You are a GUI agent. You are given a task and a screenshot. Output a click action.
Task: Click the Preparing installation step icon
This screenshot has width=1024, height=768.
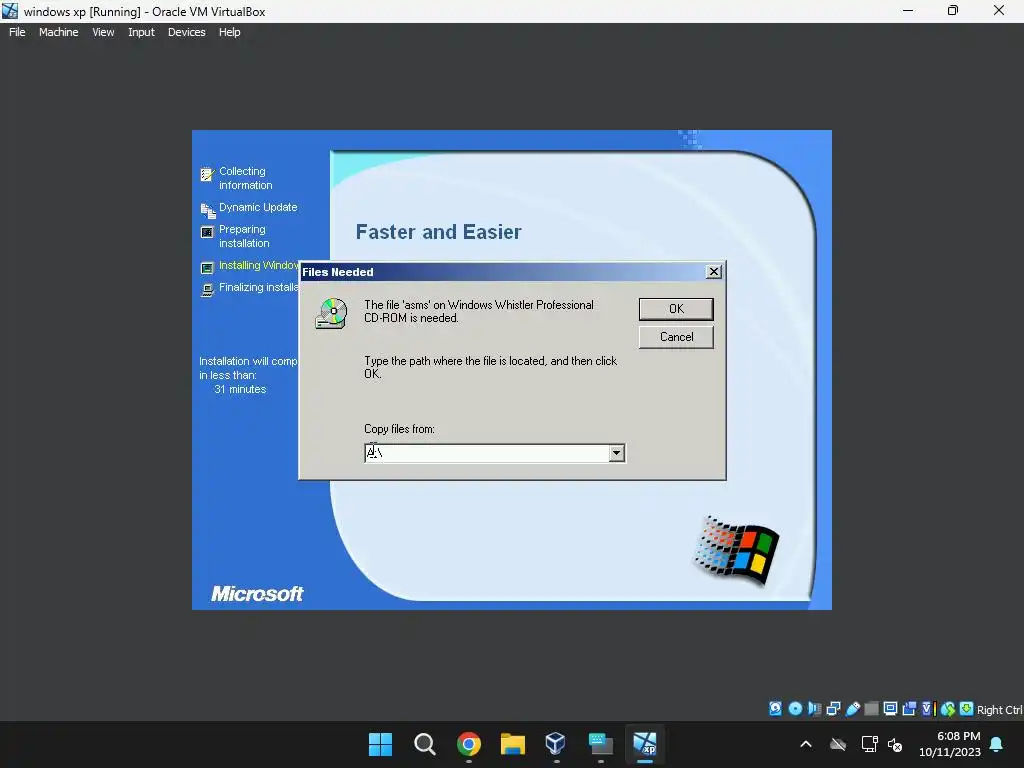point(207,232)
